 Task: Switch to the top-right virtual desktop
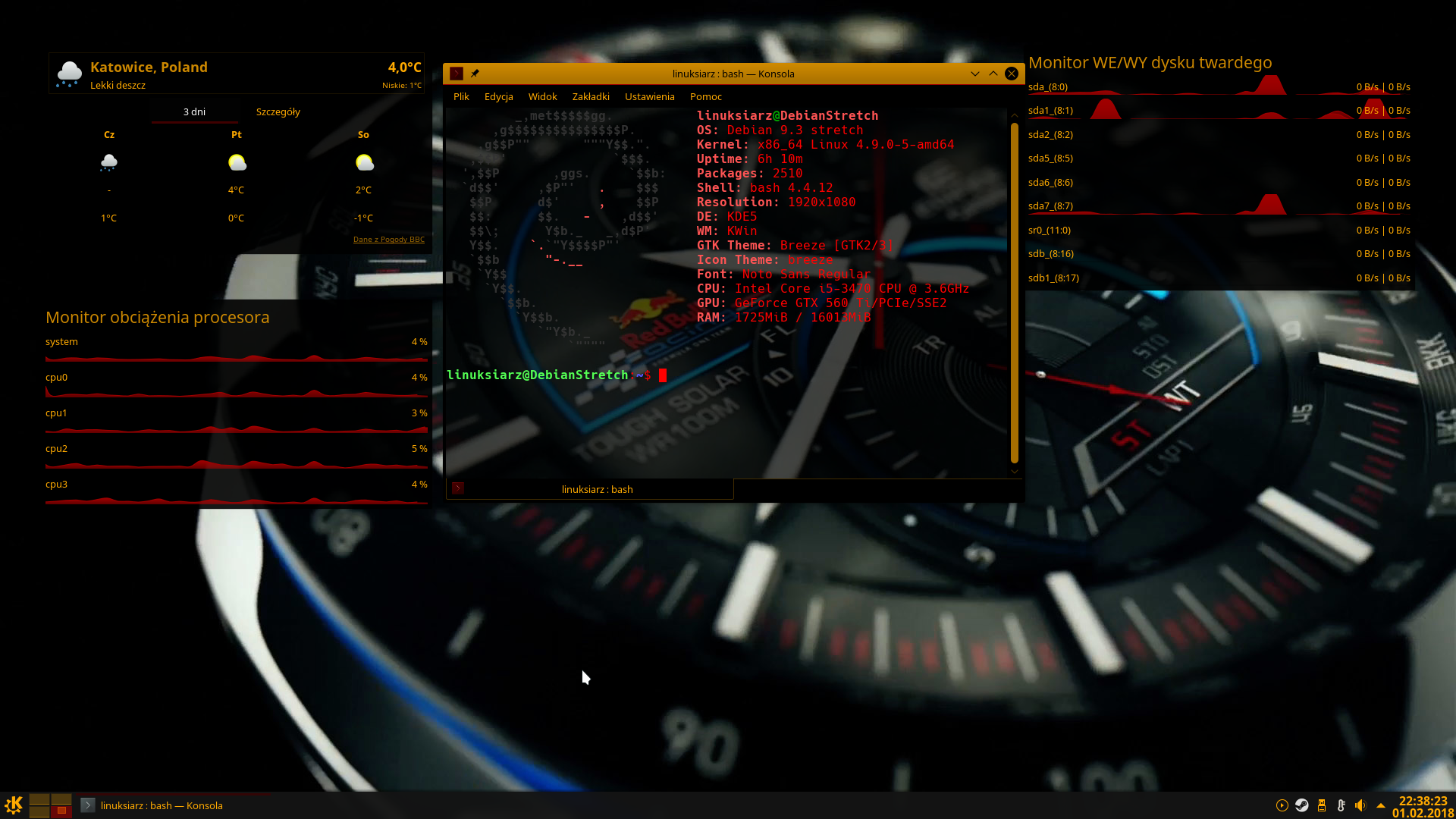(x=61, y=799)
